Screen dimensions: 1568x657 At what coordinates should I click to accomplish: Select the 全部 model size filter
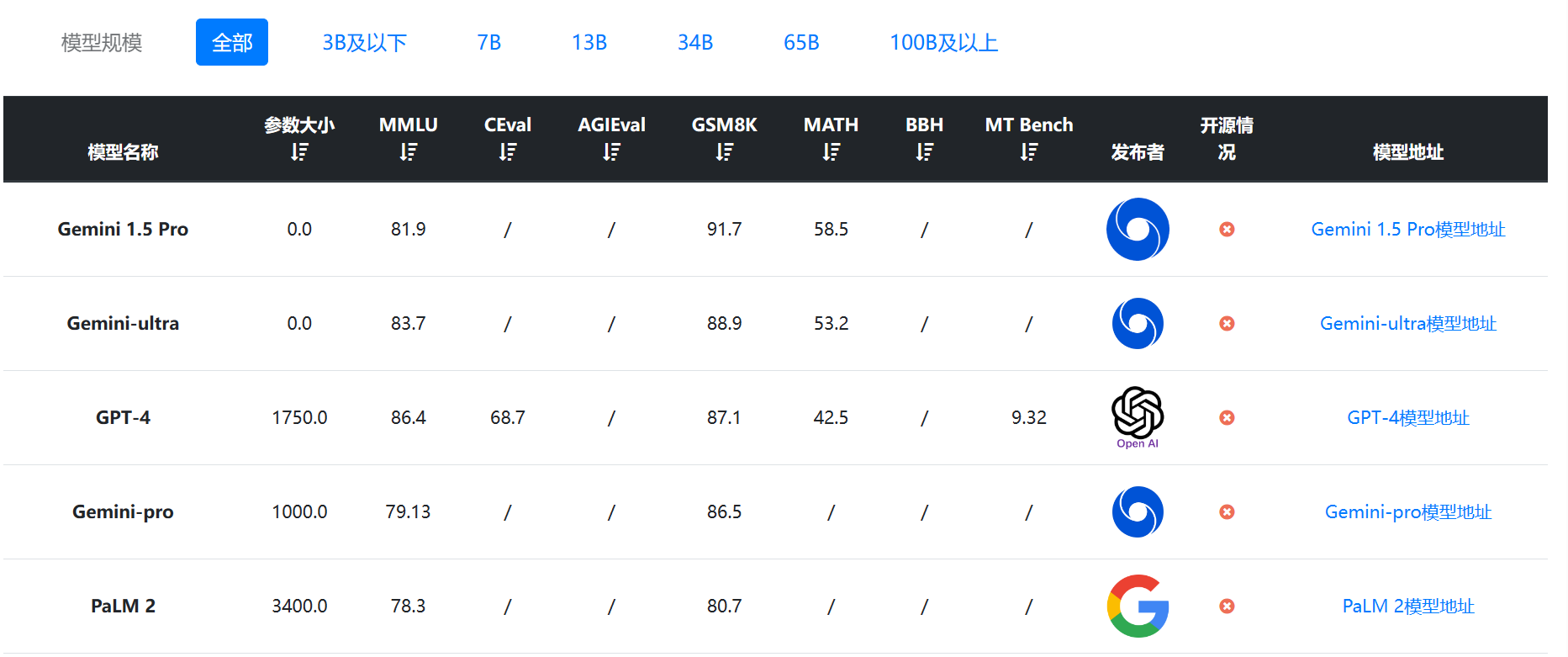click(232, 42)
